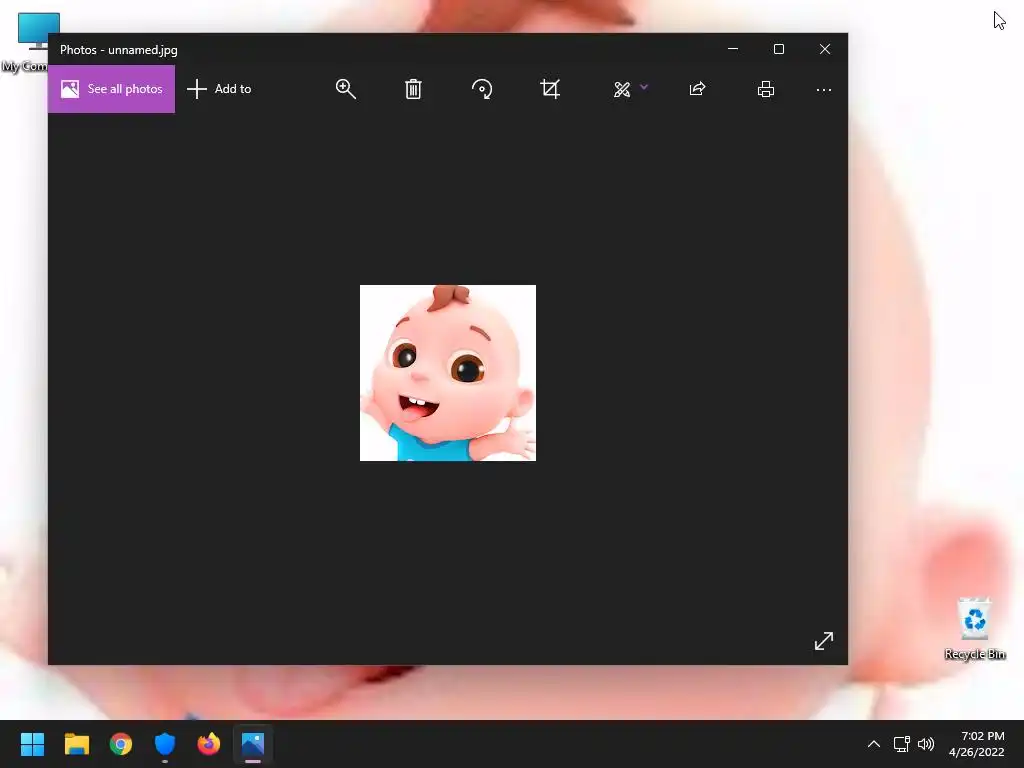This screenshot has width=1024, height=768.
Task: Enter full screen with diagonal arrows icon
Action: [x=824, y=641]
